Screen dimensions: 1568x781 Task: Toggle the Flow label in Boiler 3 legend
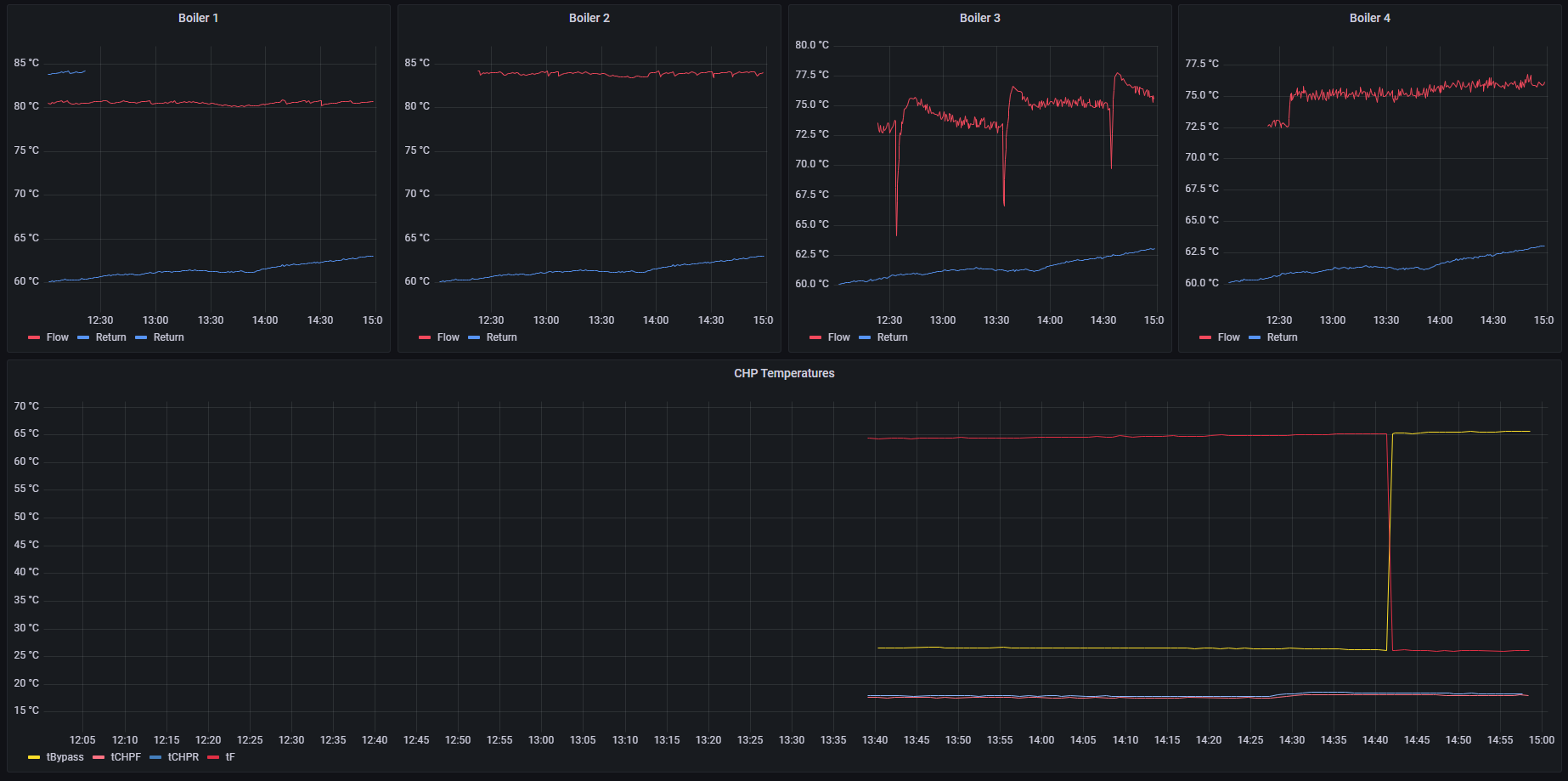tap(838, 337)
